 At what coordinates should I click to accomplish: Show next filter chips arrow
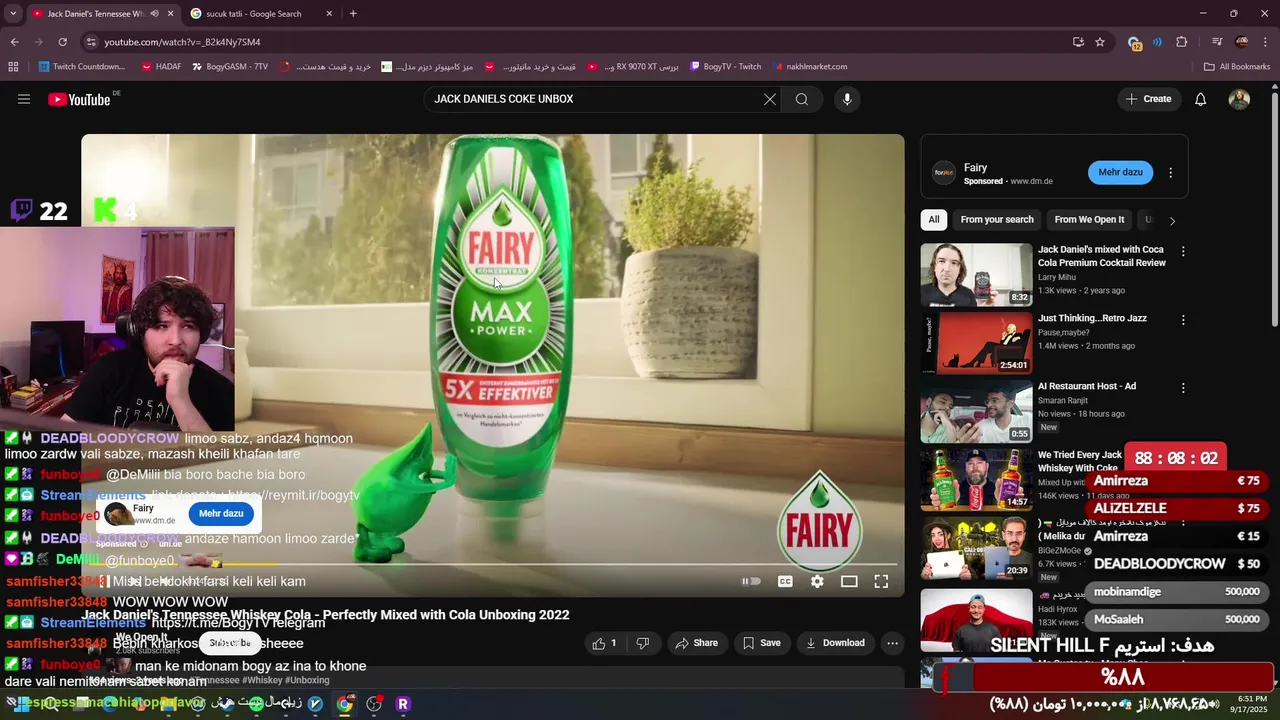pyautogui.click(x=1172, y=220)
